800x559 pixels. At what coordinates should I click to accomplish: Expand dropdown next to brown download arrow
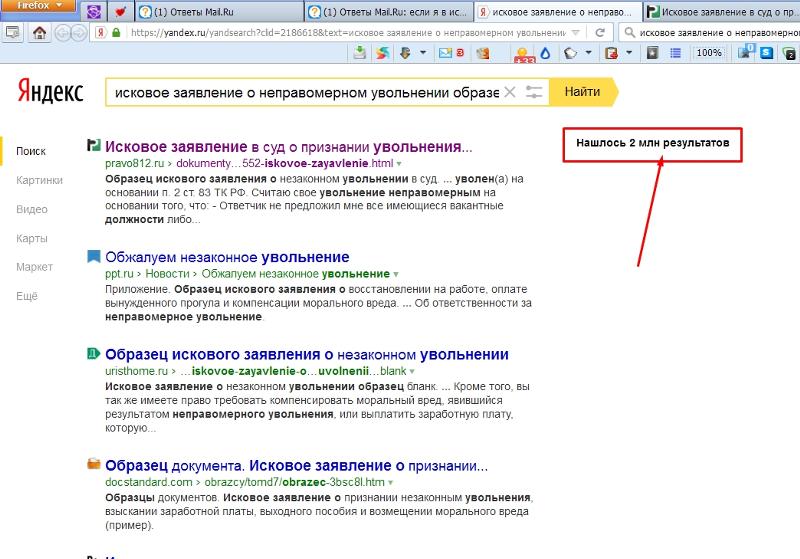point(423,53)
